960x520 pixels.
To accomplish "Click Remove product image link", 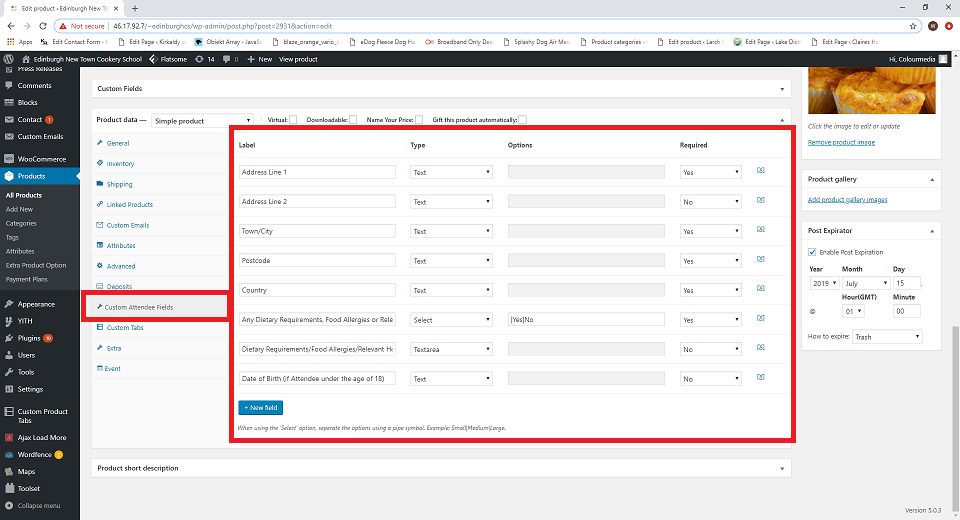I will pos(841,143).
